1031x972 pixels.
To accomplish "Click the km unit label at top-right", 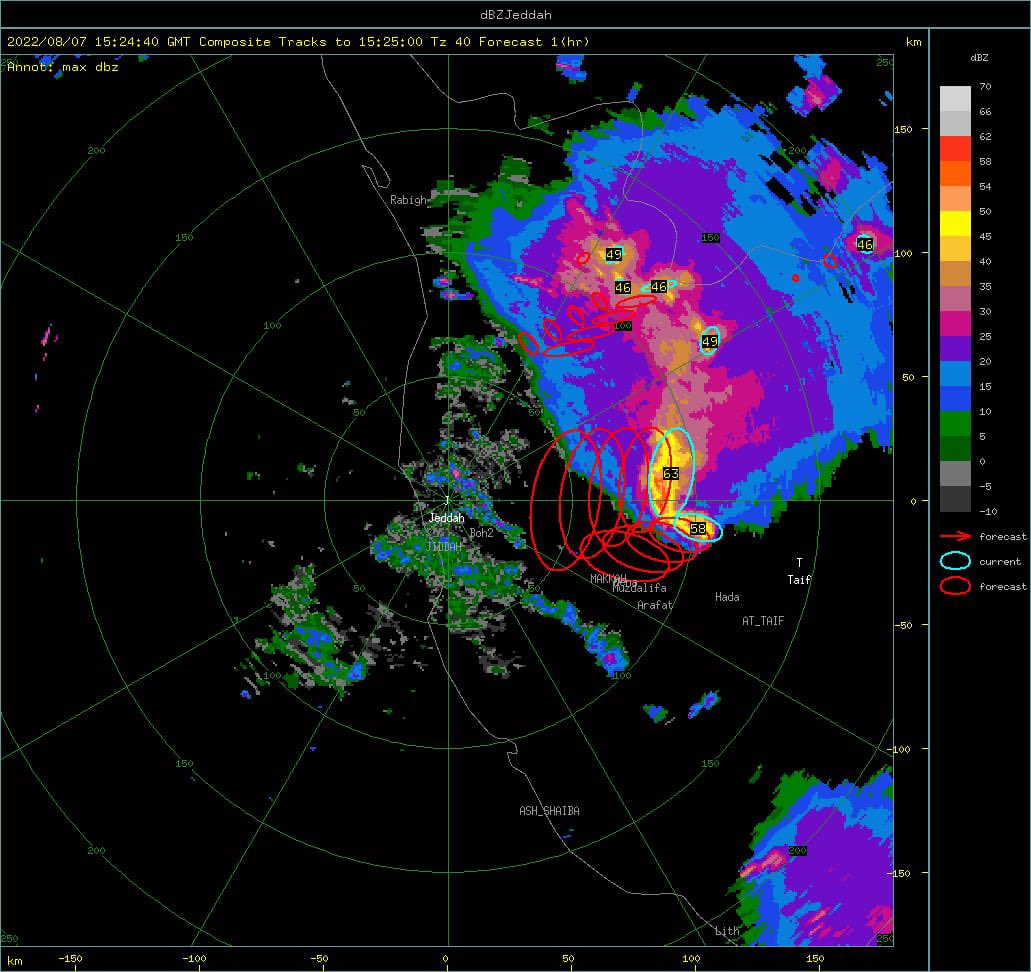I will point(913,42).
